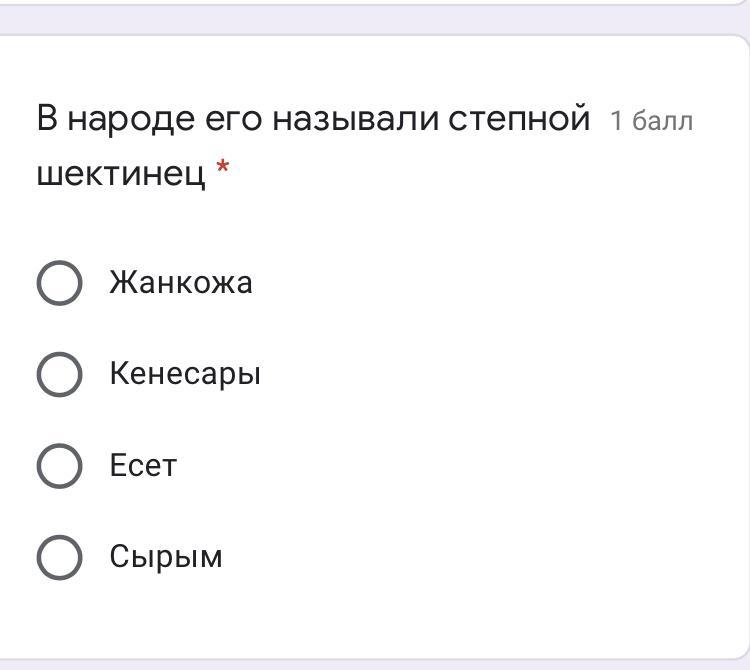The image size is (750, 670).
Task: Select the Жанкожа radio button
Action: point(59,283)
